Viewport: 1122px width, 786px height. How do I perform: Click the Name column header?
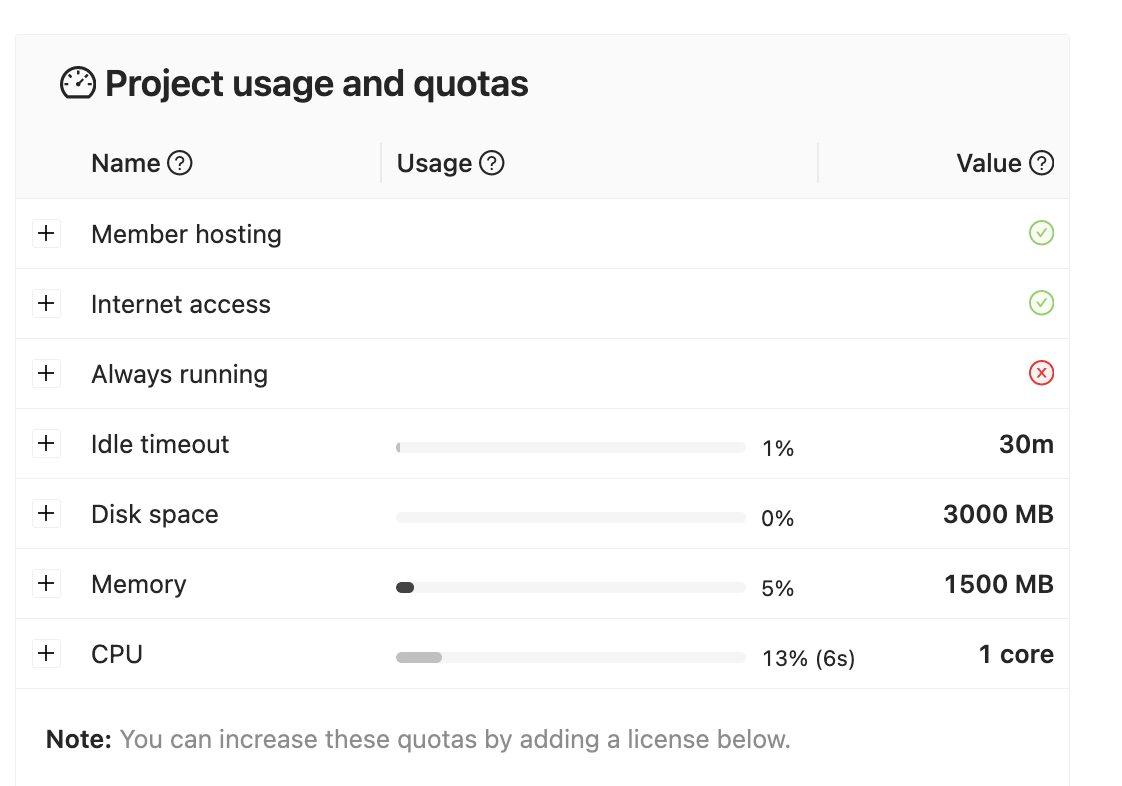(125, 163)
